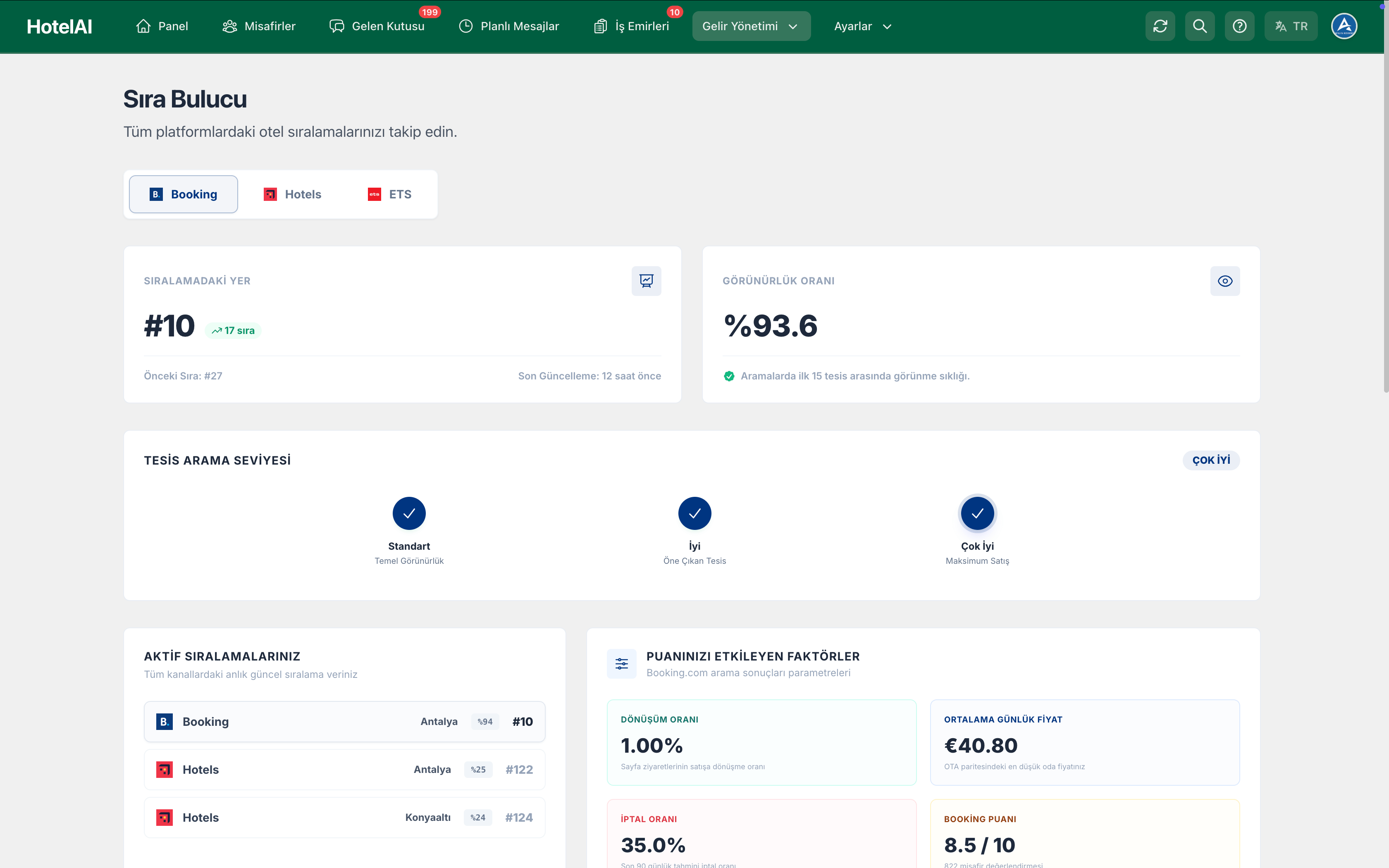
Task: Open the İptal Oranı card
Action: [761, 834]
